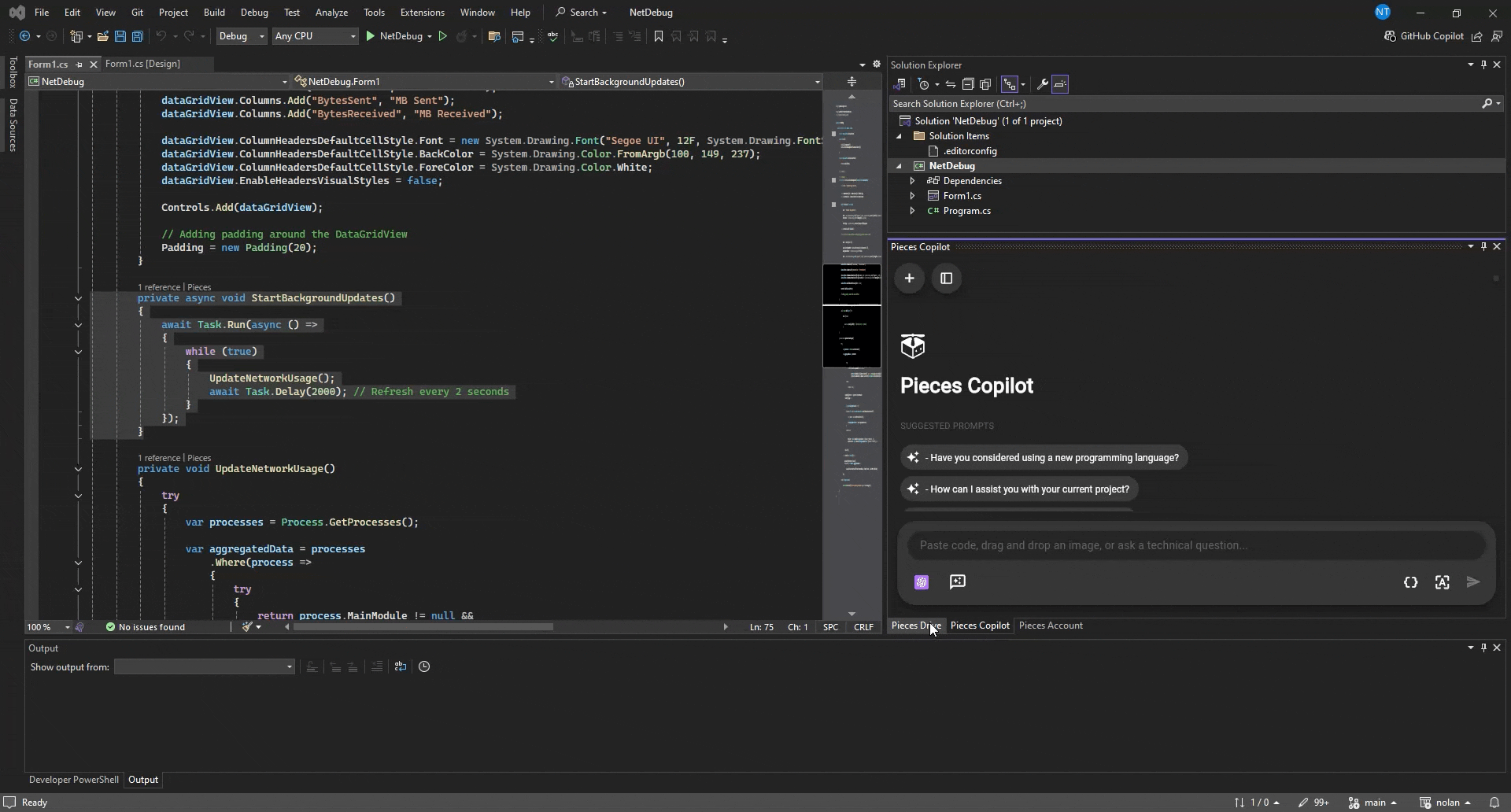The width and height of the screenshot is (1511, 812).
Task: Click the Save All toolbar icon
Action: tap(137, 36)
